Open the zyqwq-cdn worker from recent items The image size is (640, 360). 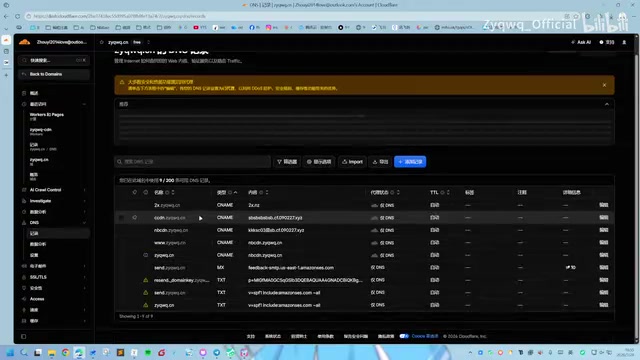tap(40, 131)
